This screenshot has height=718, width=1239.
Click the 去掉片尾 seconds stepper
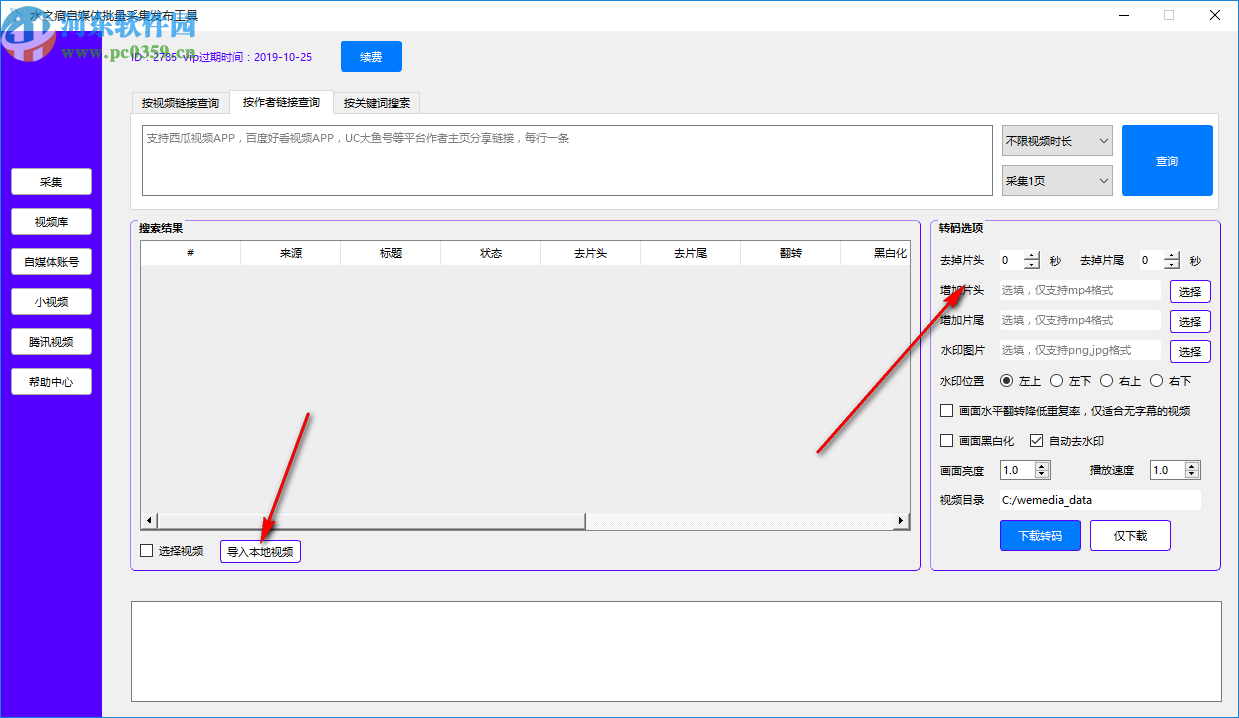pyautogui.click(x=1159, y=260)
